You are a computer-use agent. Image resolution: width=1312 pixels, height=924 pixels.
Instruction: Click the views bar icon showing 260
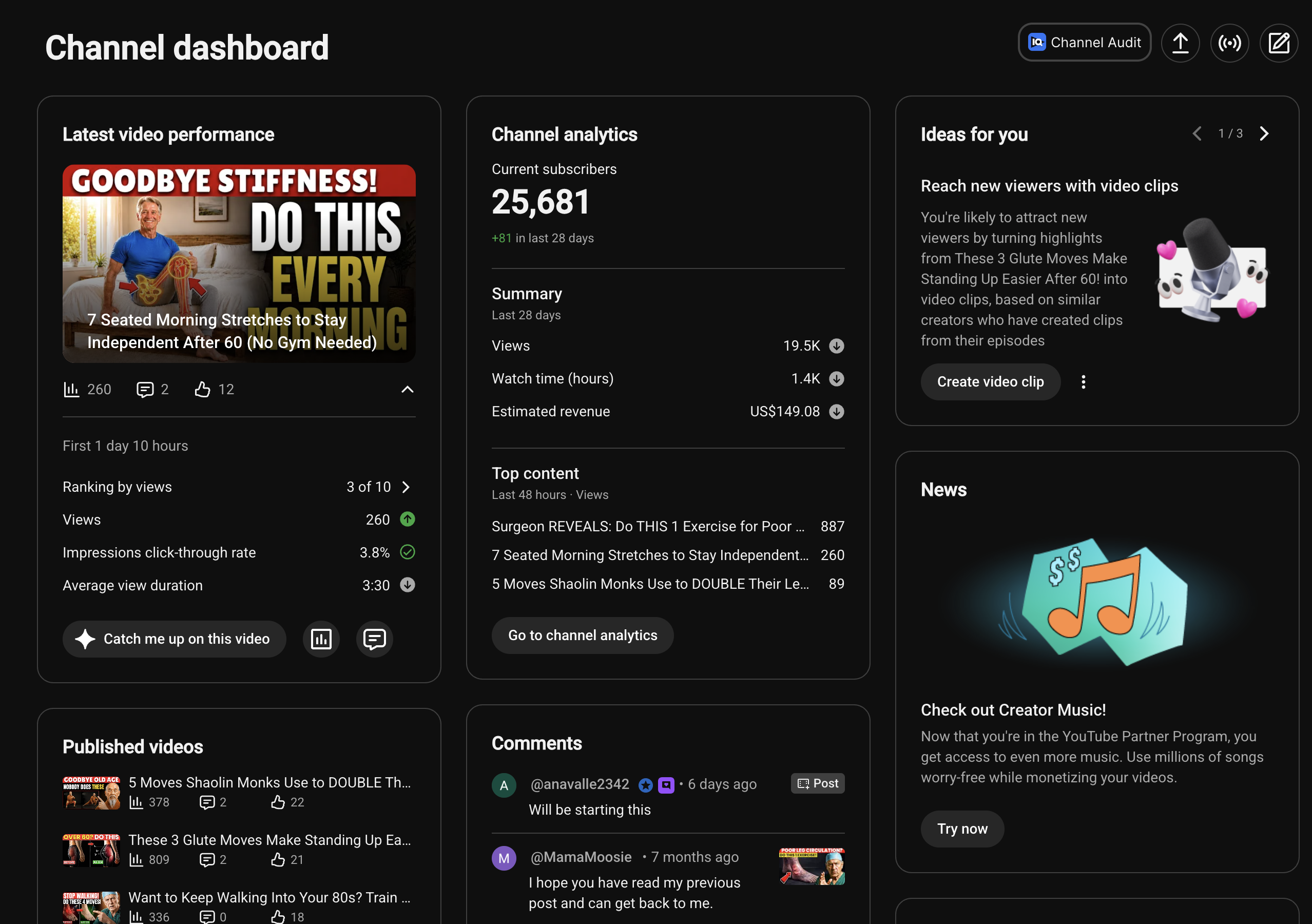(x=71, y=390)
